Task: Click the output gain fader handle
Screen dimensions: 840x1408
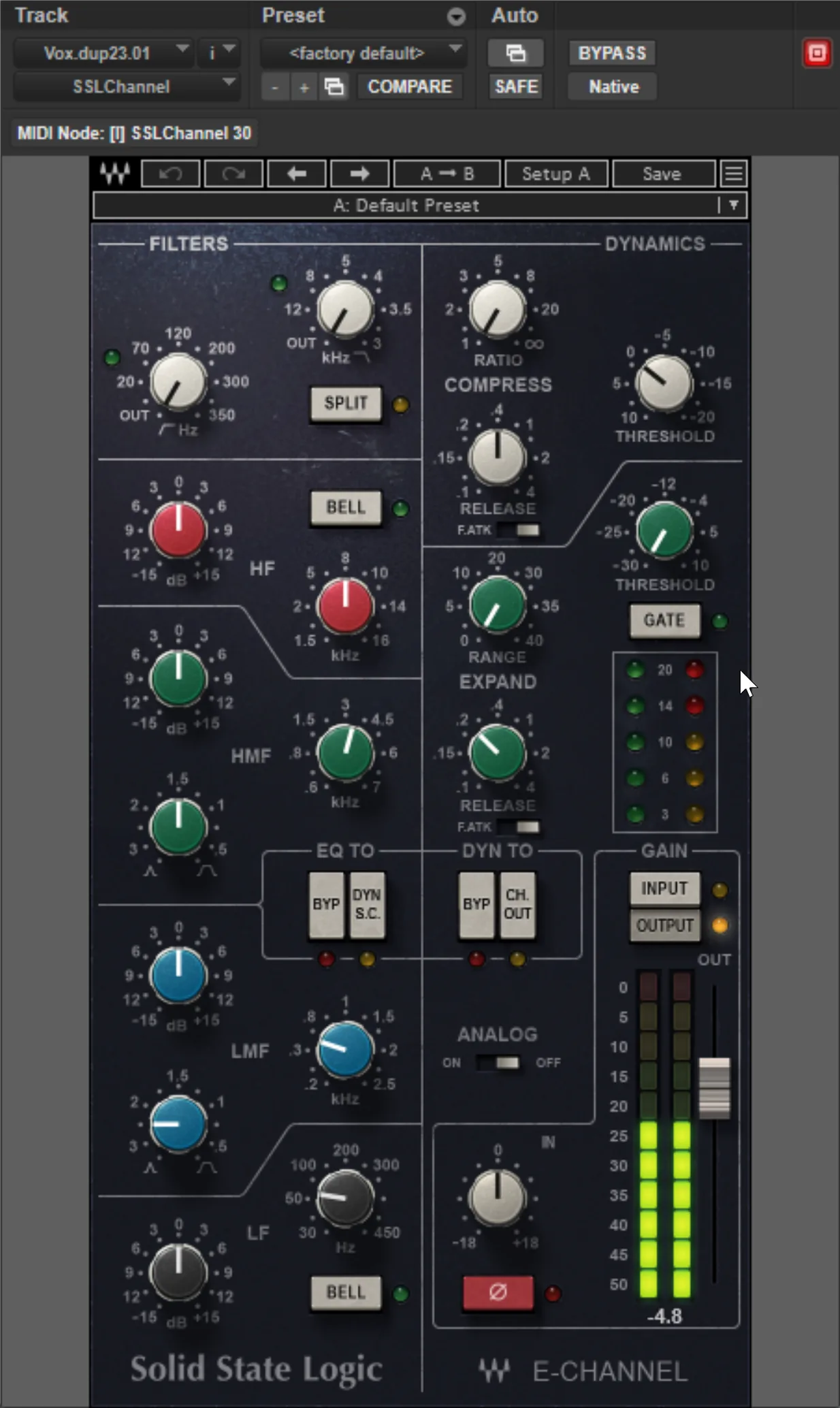Action: 714,1088
